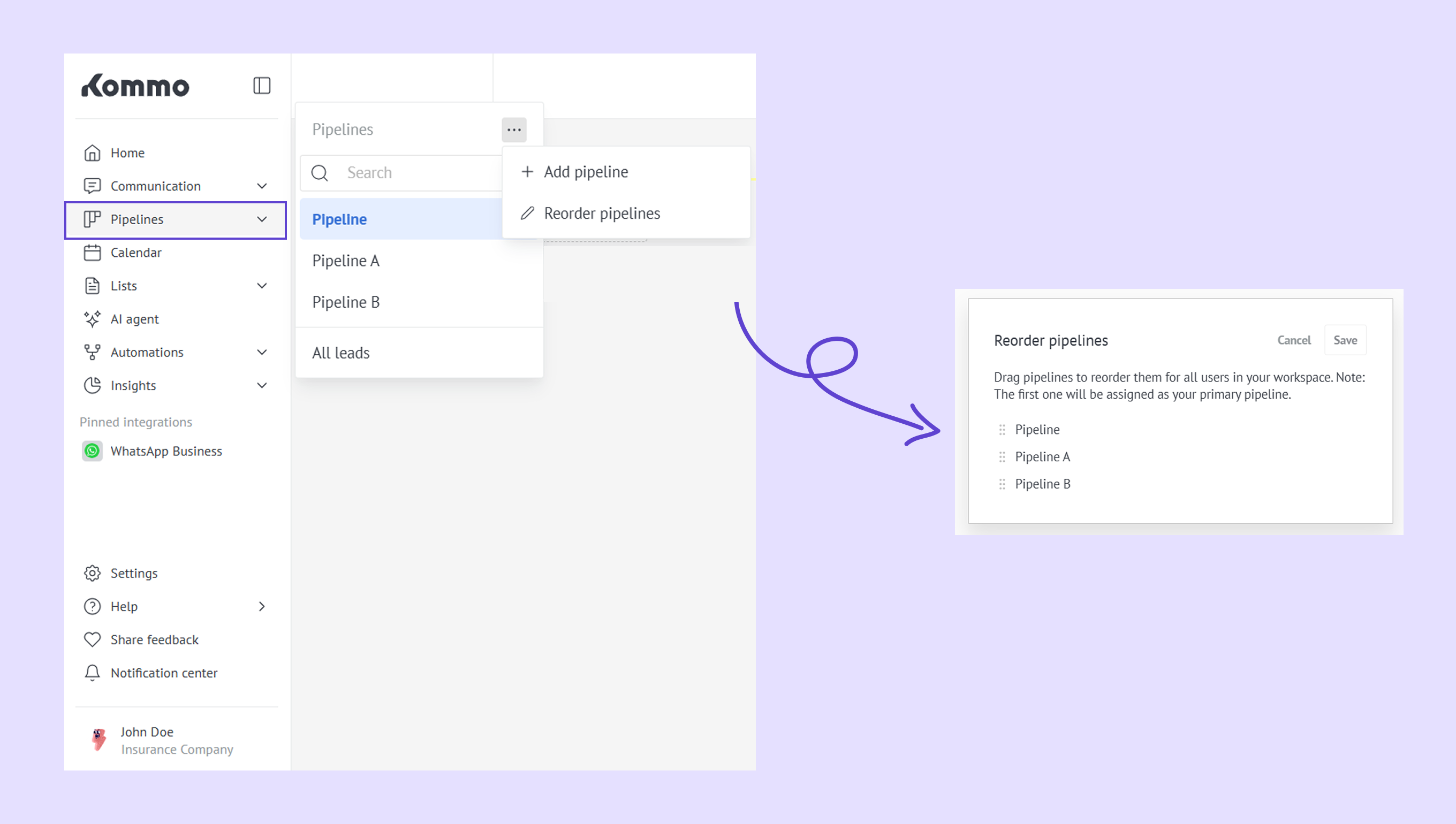Expand the Lists section chevron
1456x824 pixels.
tap(262, 286)
